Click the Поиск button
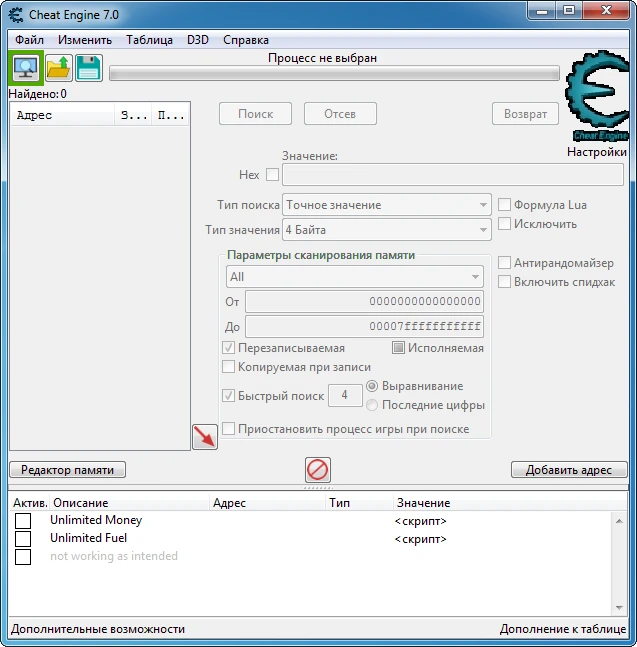 click(255, 113)
